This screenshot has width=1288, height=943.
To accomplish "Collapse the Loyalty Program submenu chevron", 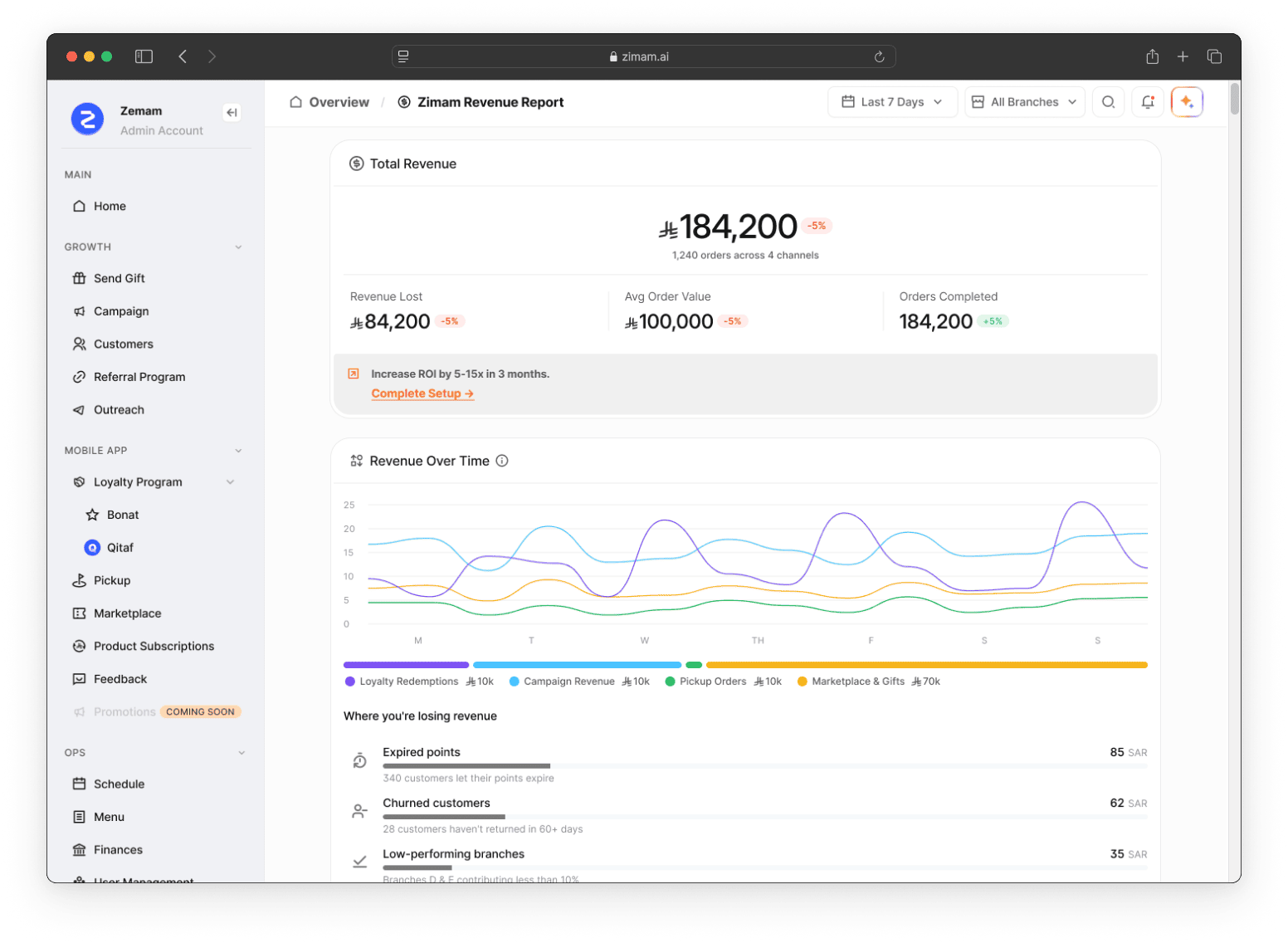I will pyautogui.click(x=230, y=482).
